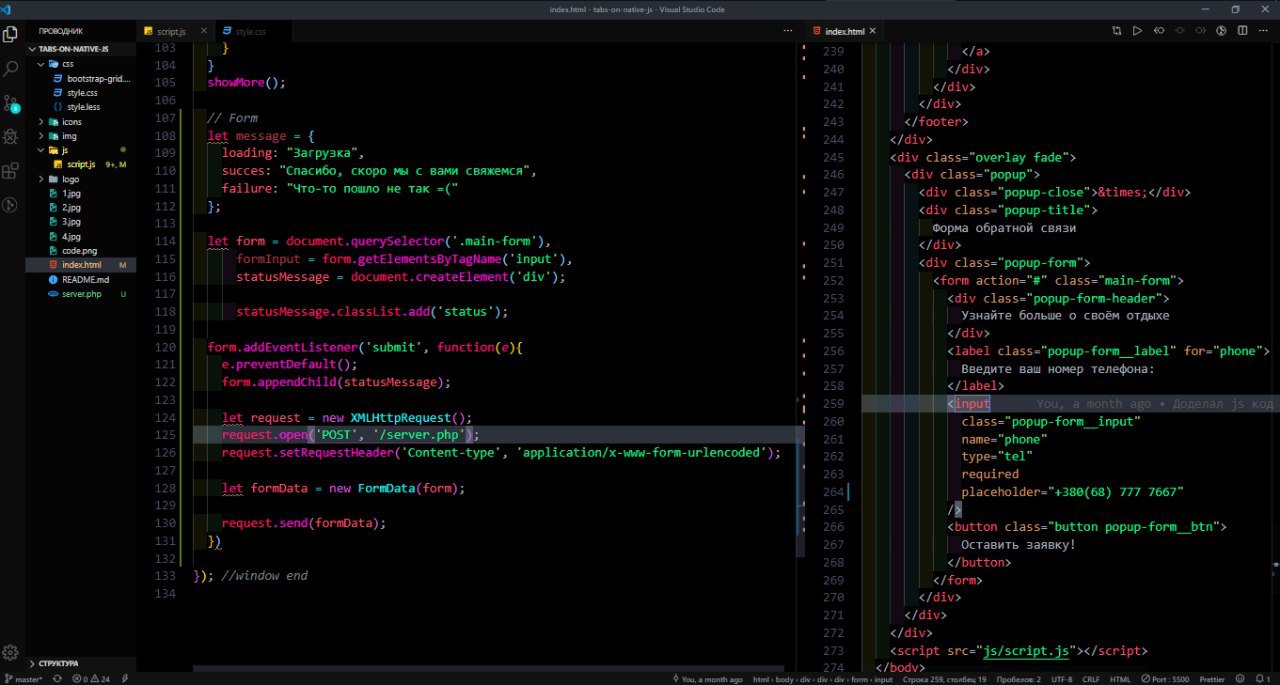
Task: Click the lightning icon in status bar
Action: point(125,679)
